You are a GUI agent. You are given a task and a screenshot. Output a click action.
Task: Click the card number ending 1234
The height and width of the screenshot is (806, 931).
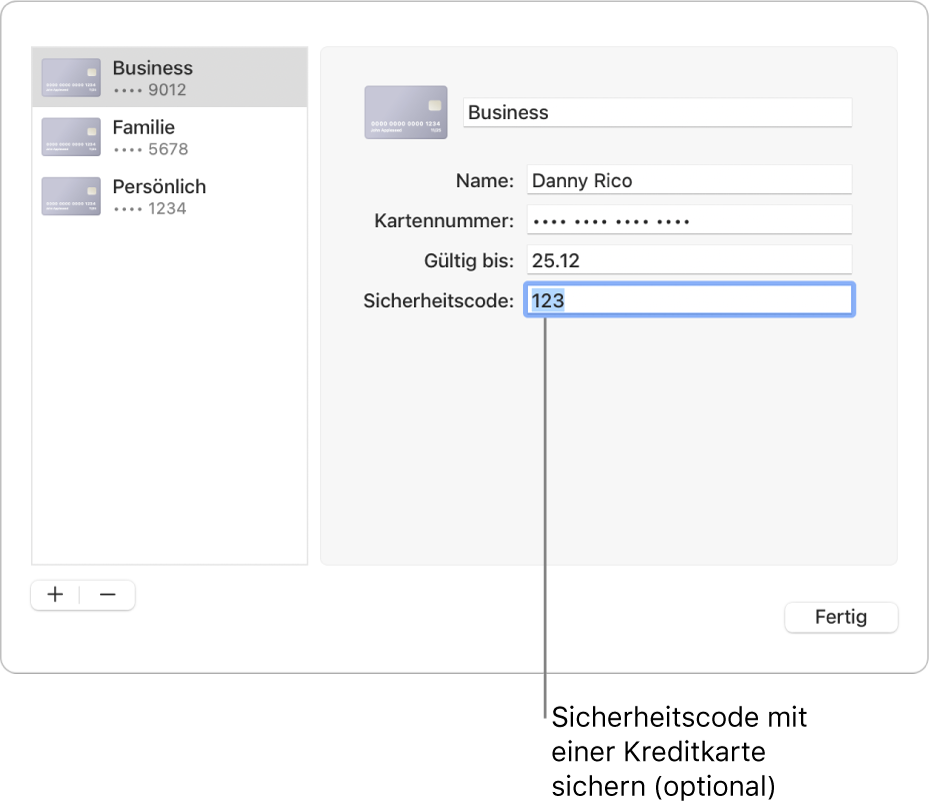(x=151, y=208)
